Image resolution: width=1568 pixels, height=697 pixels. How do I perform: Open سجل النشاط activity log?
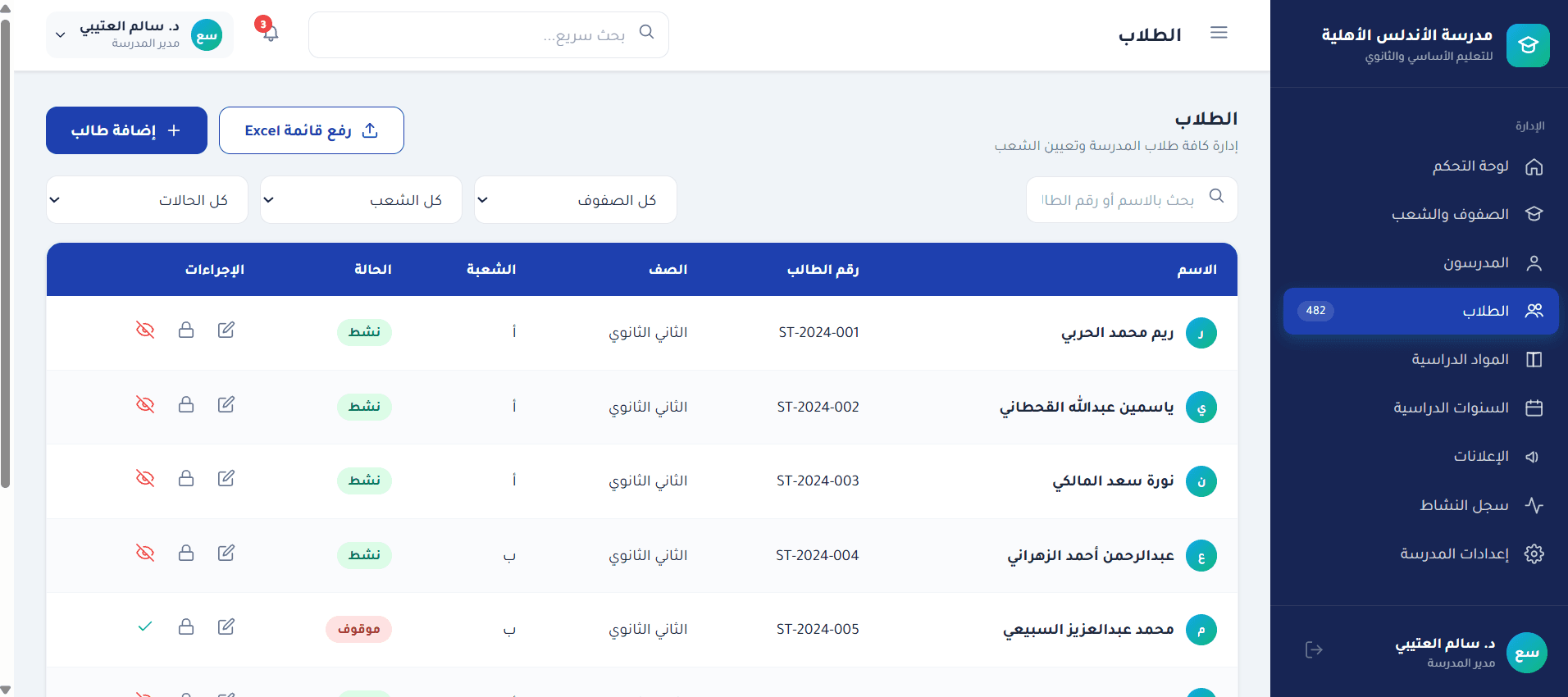click(1420, 505)
